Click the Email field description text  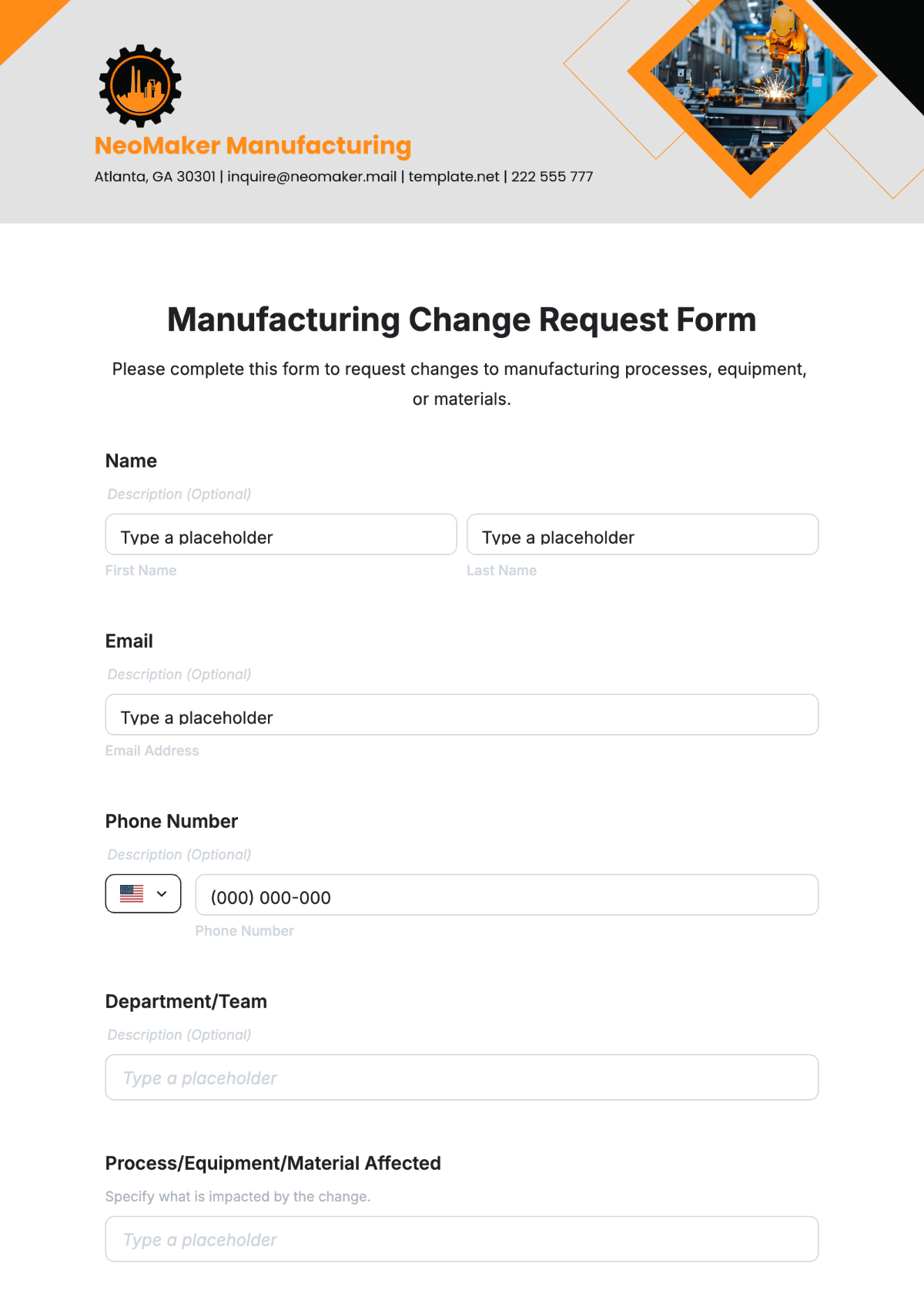179,675
